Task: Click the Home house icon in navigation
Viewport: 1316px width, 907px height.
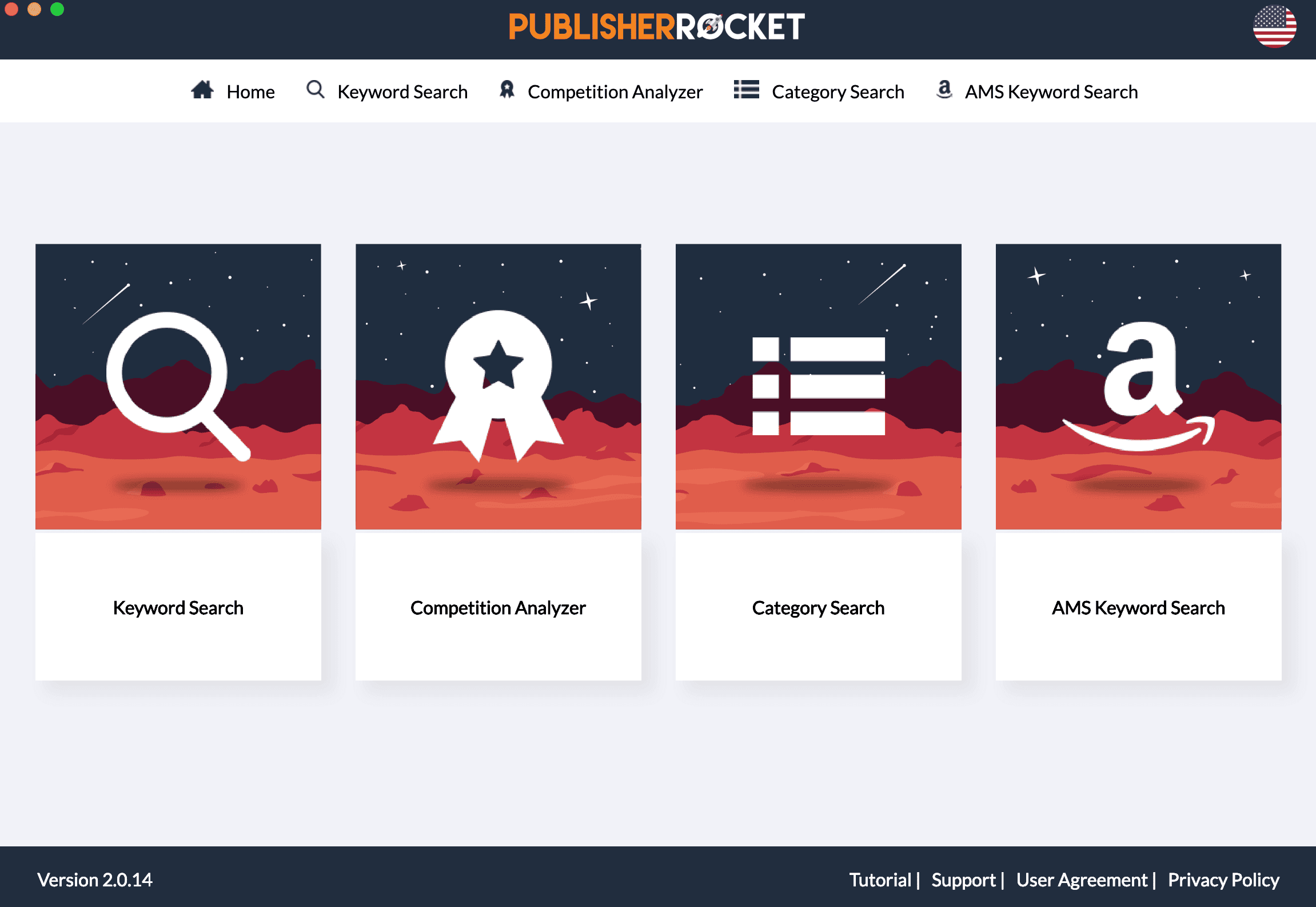Action: (202, 90)
